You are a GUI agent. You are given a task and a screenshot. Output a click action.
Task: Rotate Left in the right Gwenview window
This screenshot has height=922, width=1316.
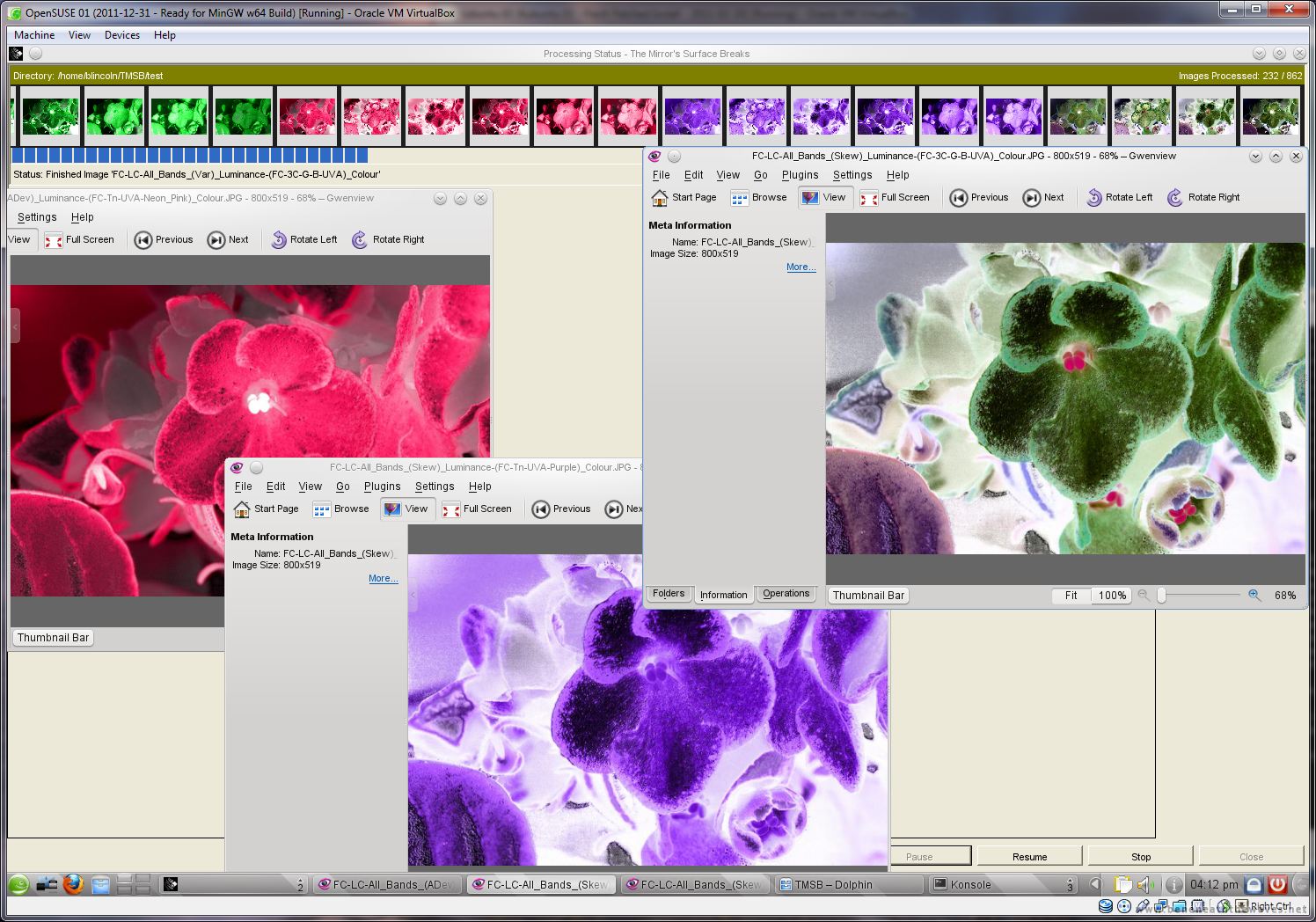click(x=1119, y=198)
